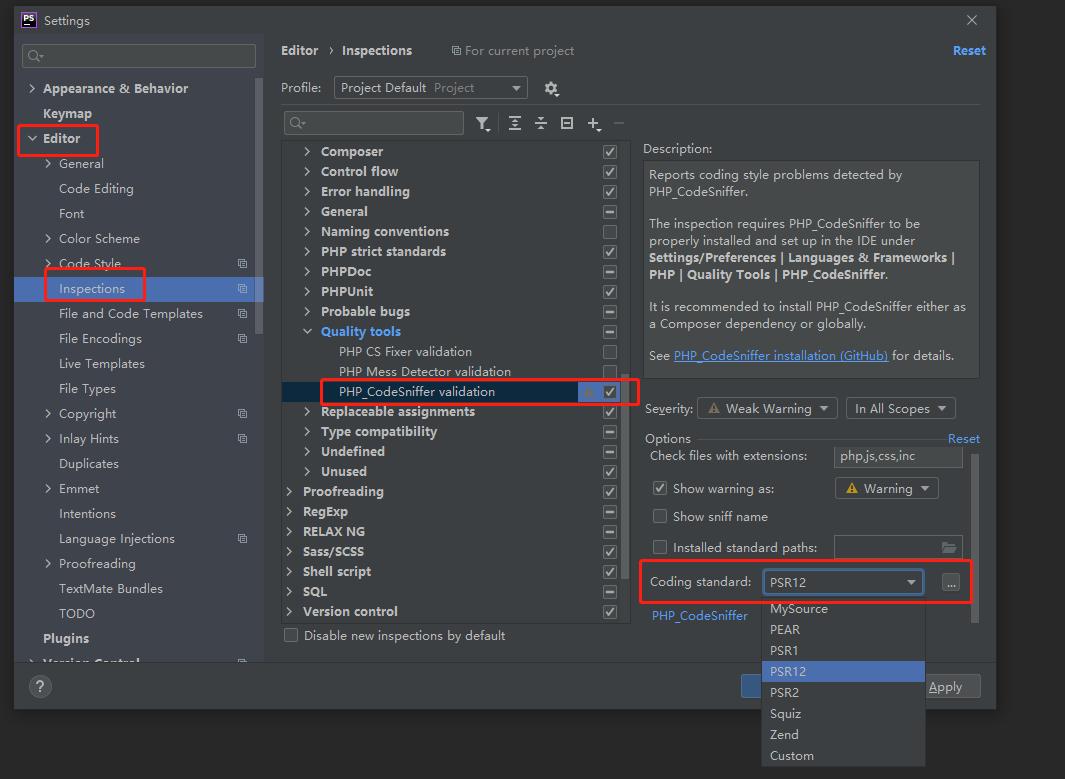The height and width of the screenshot is (779, 1065).
Task: Collapse the Quality tools group
Action: (x=308, y=331)
